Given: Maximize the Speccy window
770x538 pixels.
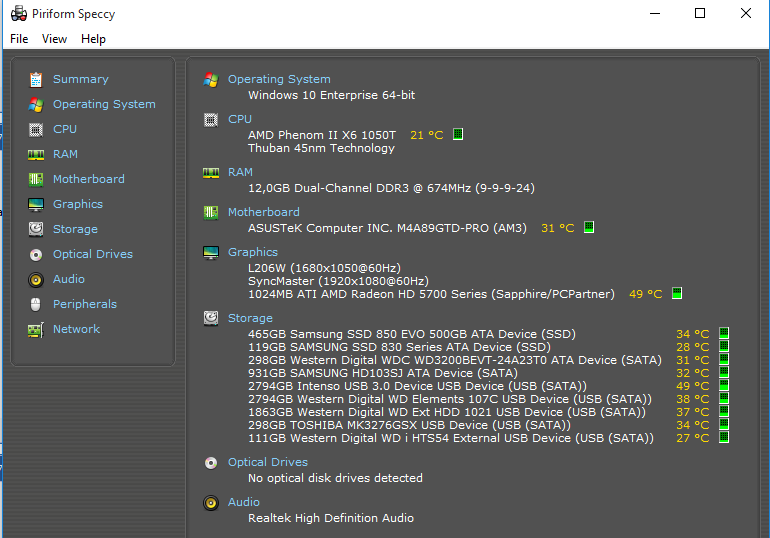Looking at the screenshot, I should click(x=700, y=13).
